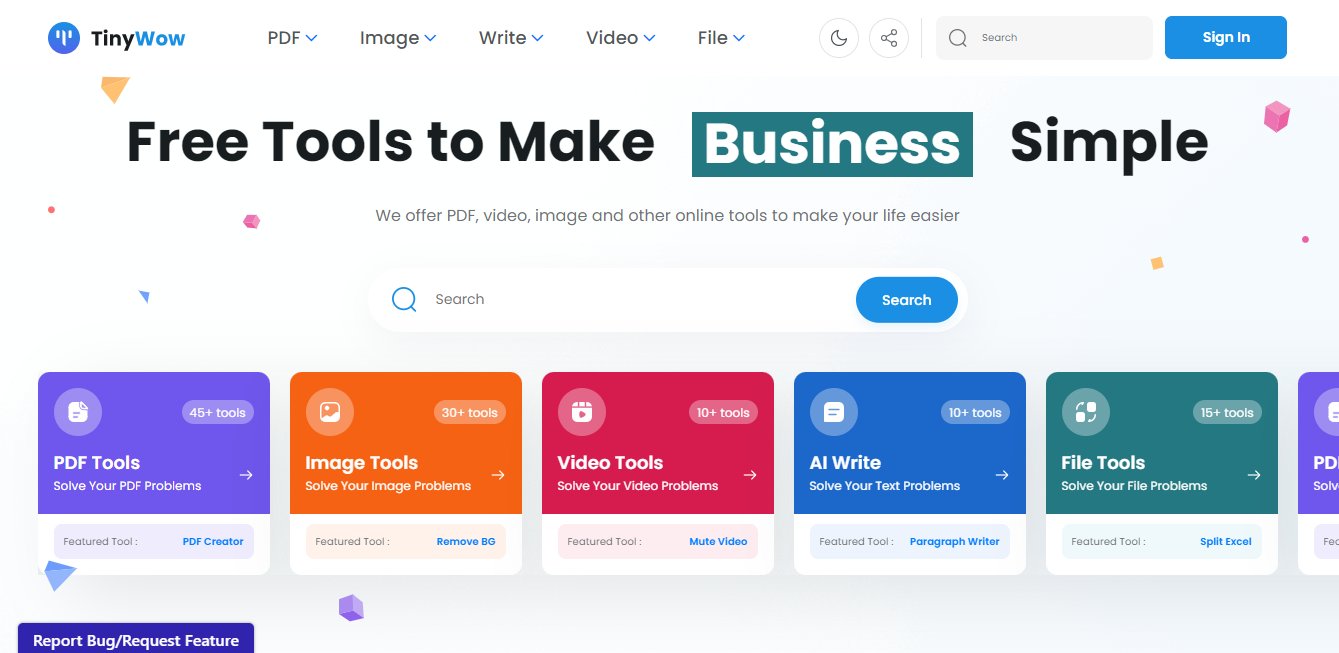Click the arrow on PDF Tools card

click(246, 475)
